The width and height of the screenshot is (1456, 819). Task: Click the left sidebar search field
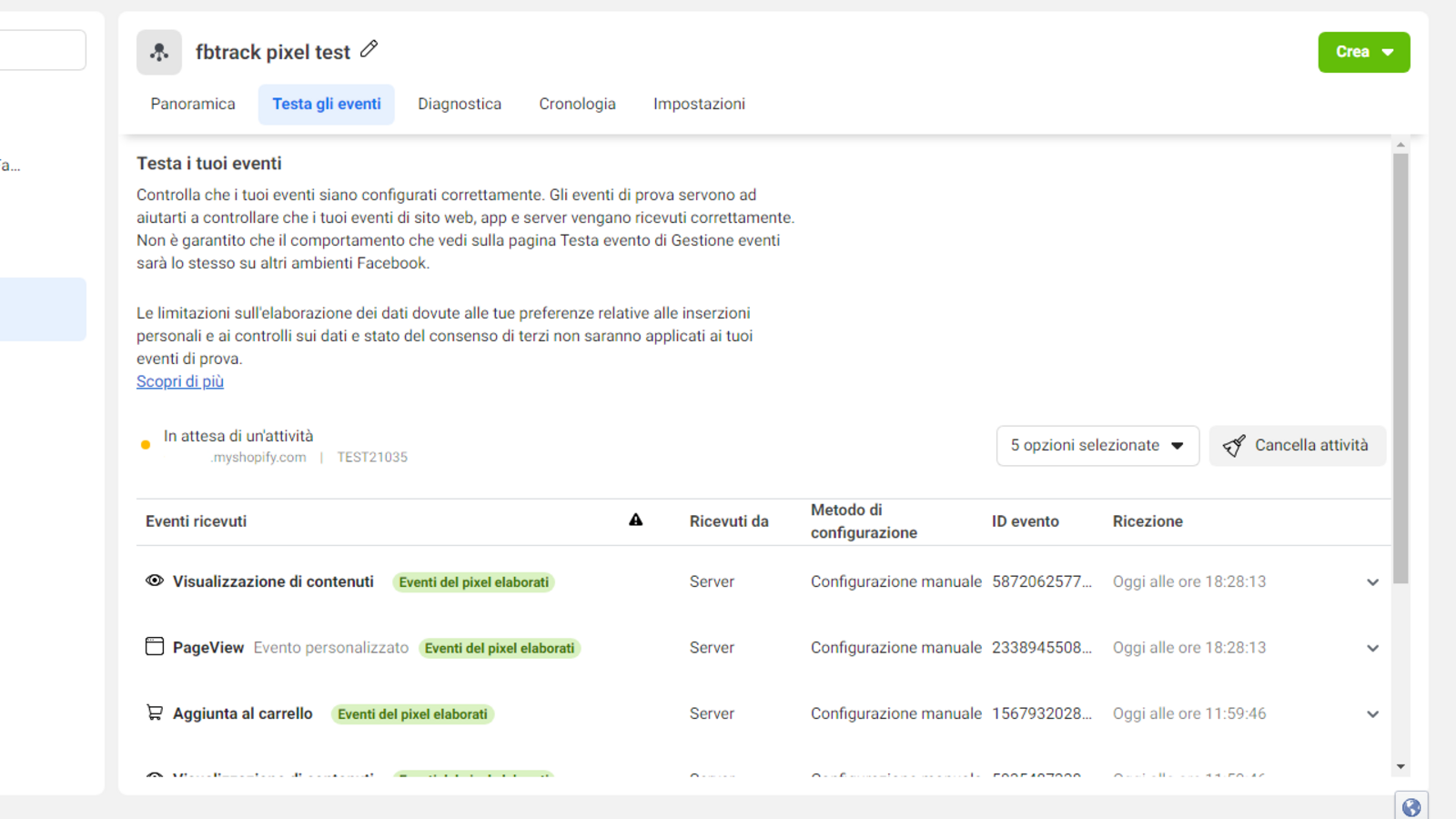[x=43, y=50]
